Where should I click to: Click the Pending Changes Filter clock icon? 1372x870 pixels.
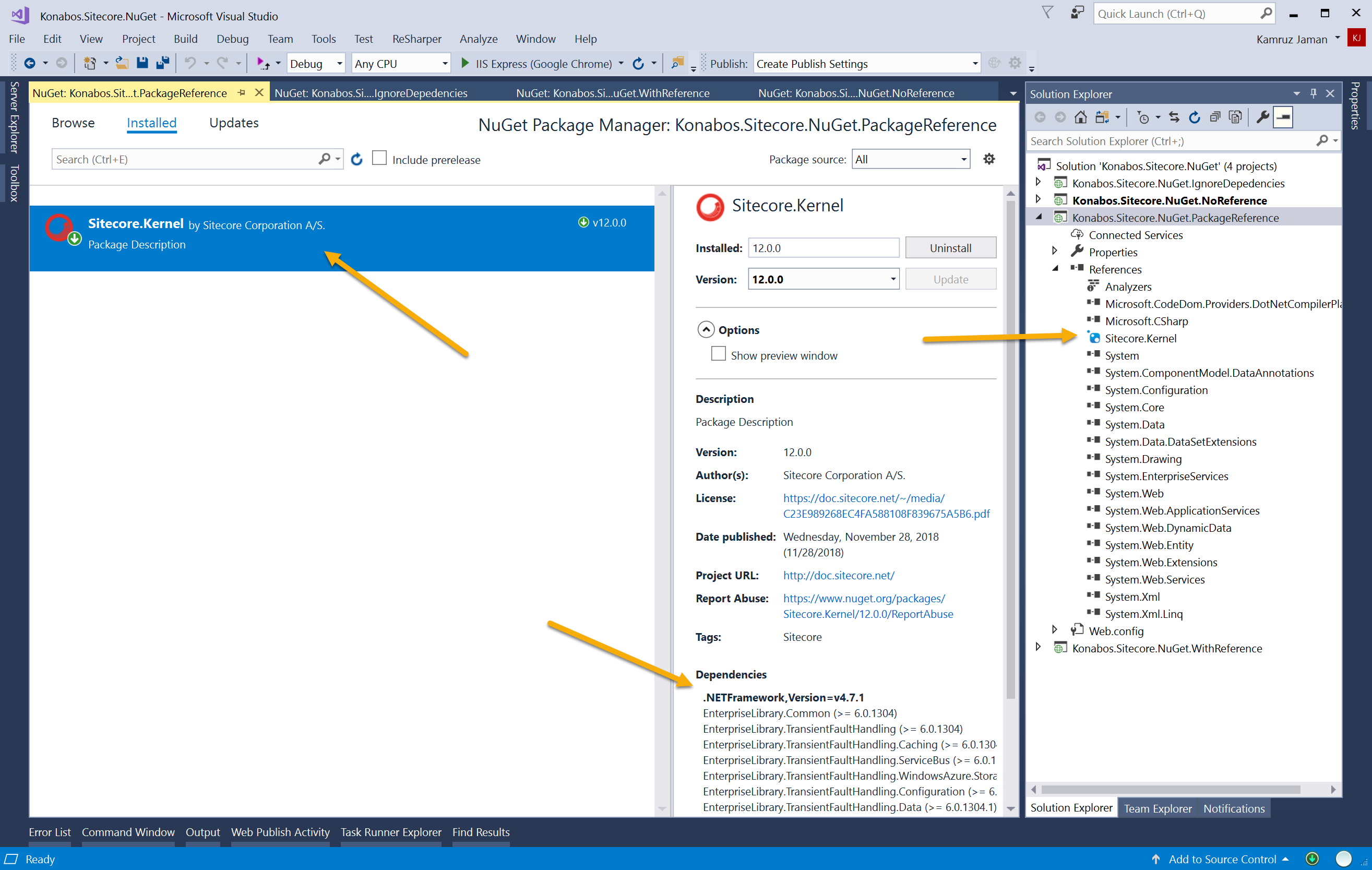(x=1142, y=117)
